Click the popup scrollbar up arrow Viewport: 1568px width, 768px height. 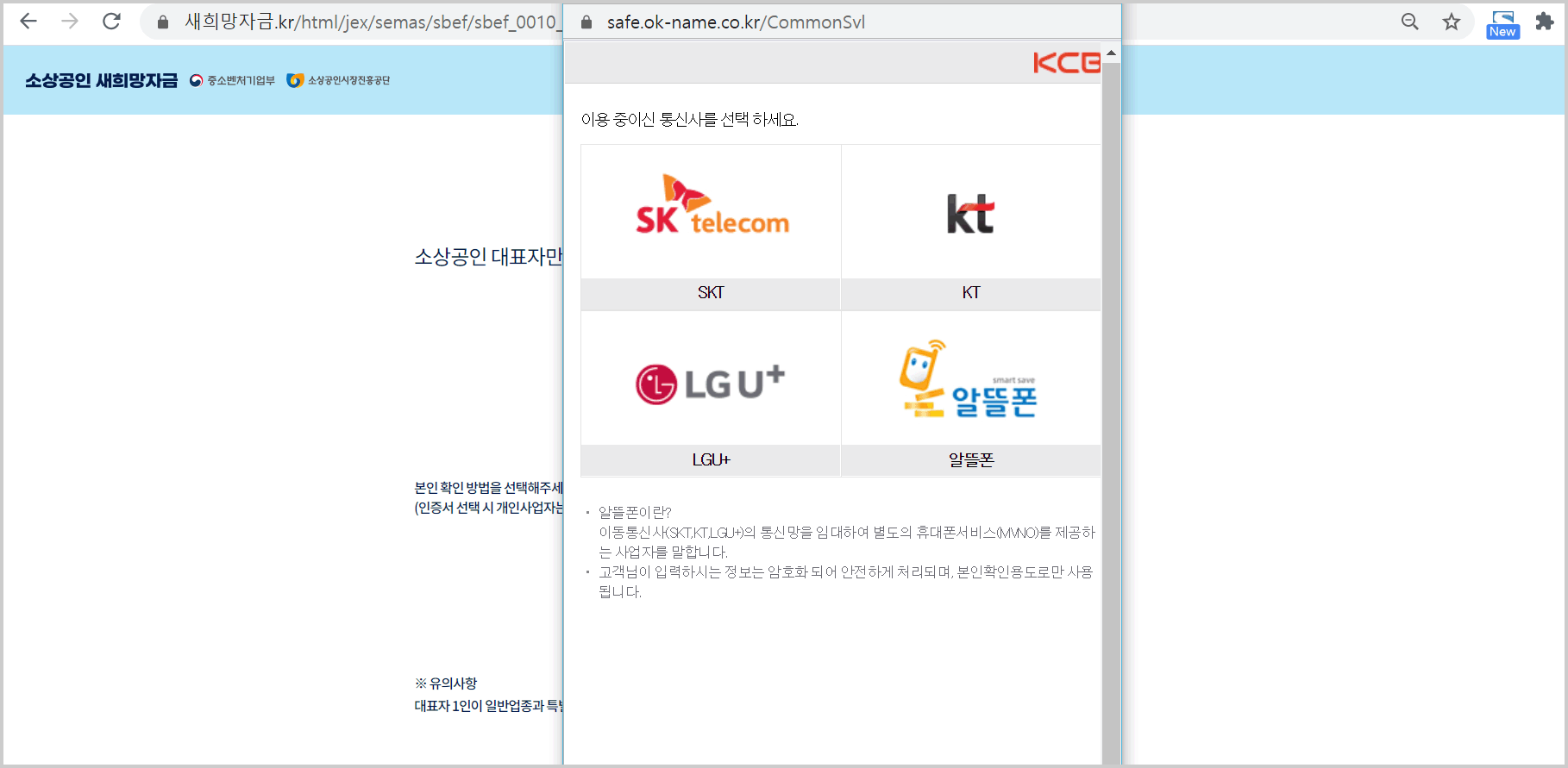tap(1111, 53)
